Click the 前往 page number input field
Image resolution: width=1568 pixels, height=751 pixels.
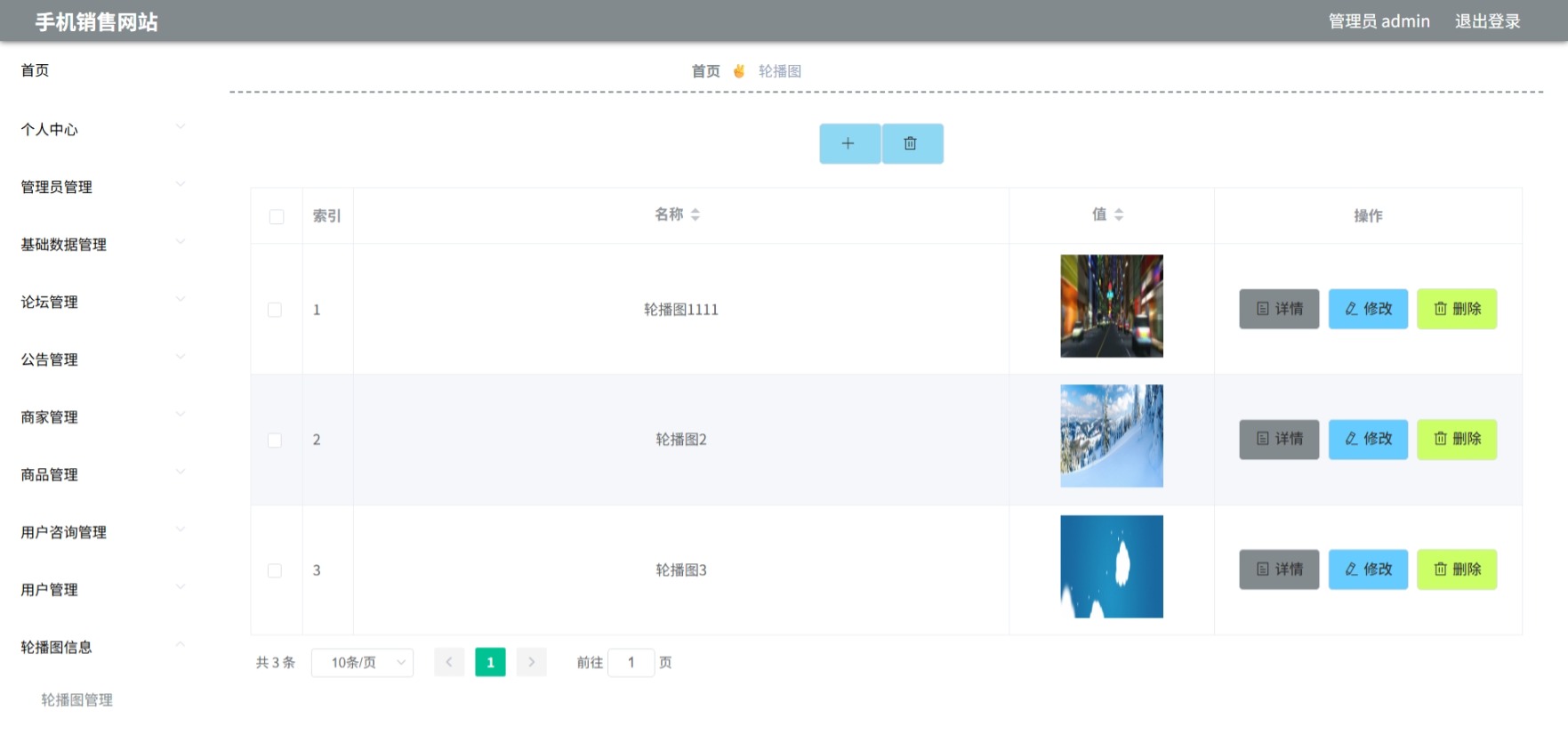click(631, 662)
